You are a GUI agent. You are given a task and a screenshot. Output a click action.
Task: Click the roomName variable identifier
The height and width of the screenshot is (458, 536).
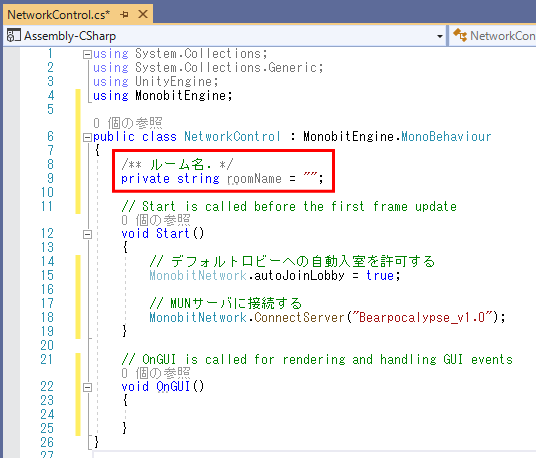[255, 178]
